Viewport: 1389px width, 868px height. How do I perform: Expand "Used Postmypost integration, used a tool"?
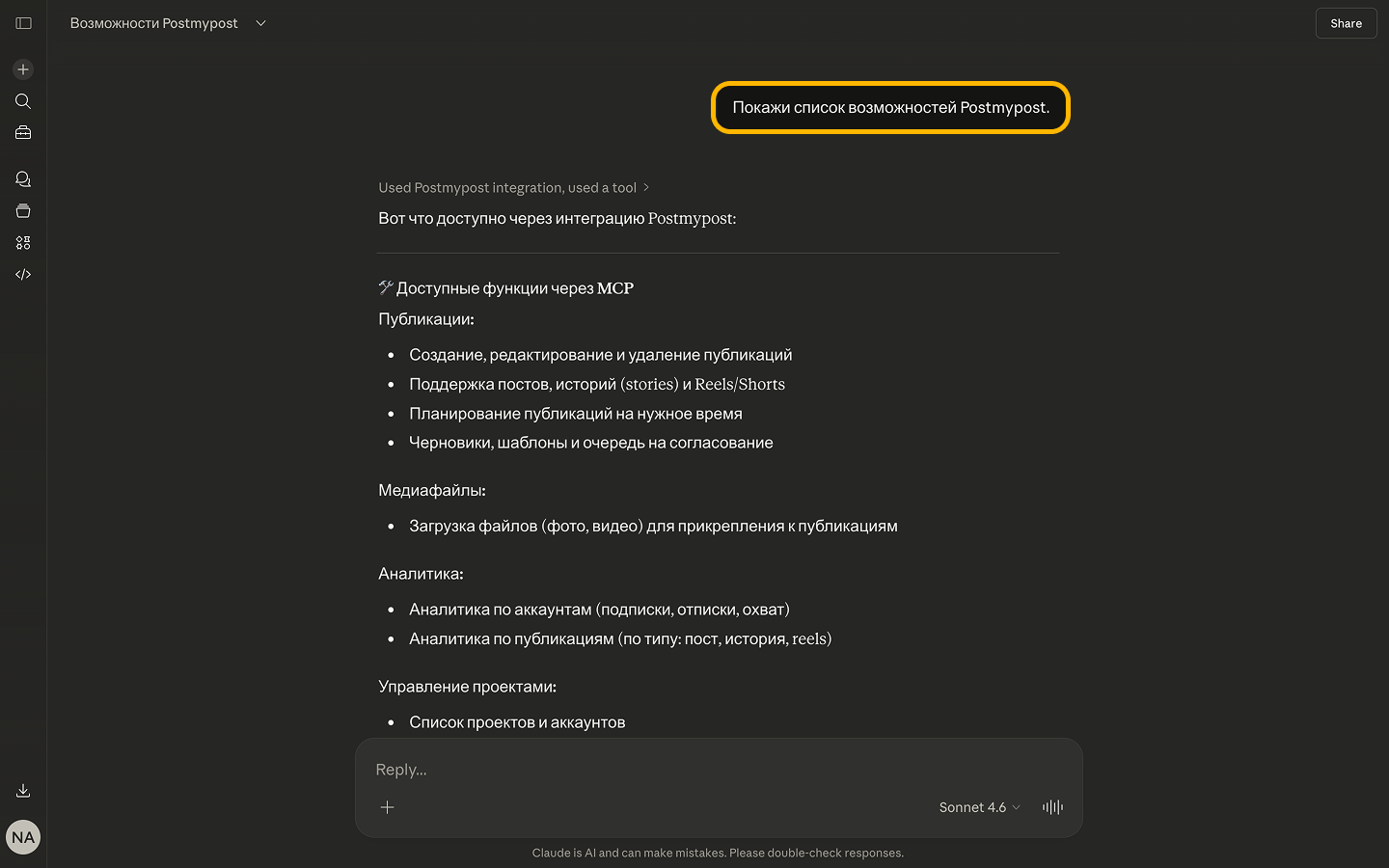[513, 188]
